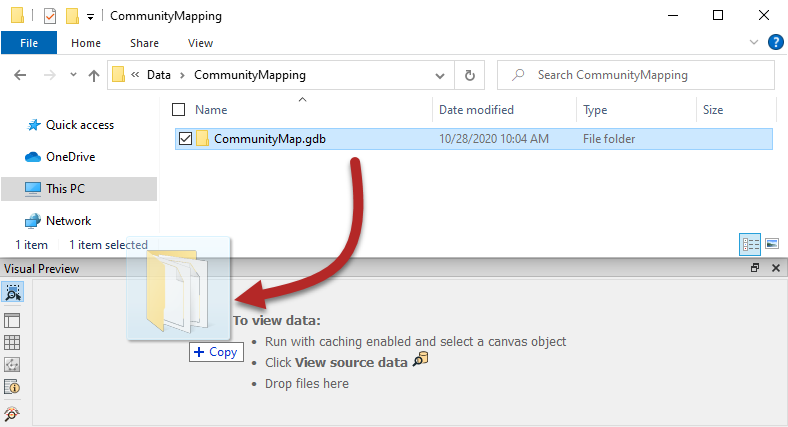Open Quick access in navigation pane
This screenshot has height=427, width=788.
(70, 125)
